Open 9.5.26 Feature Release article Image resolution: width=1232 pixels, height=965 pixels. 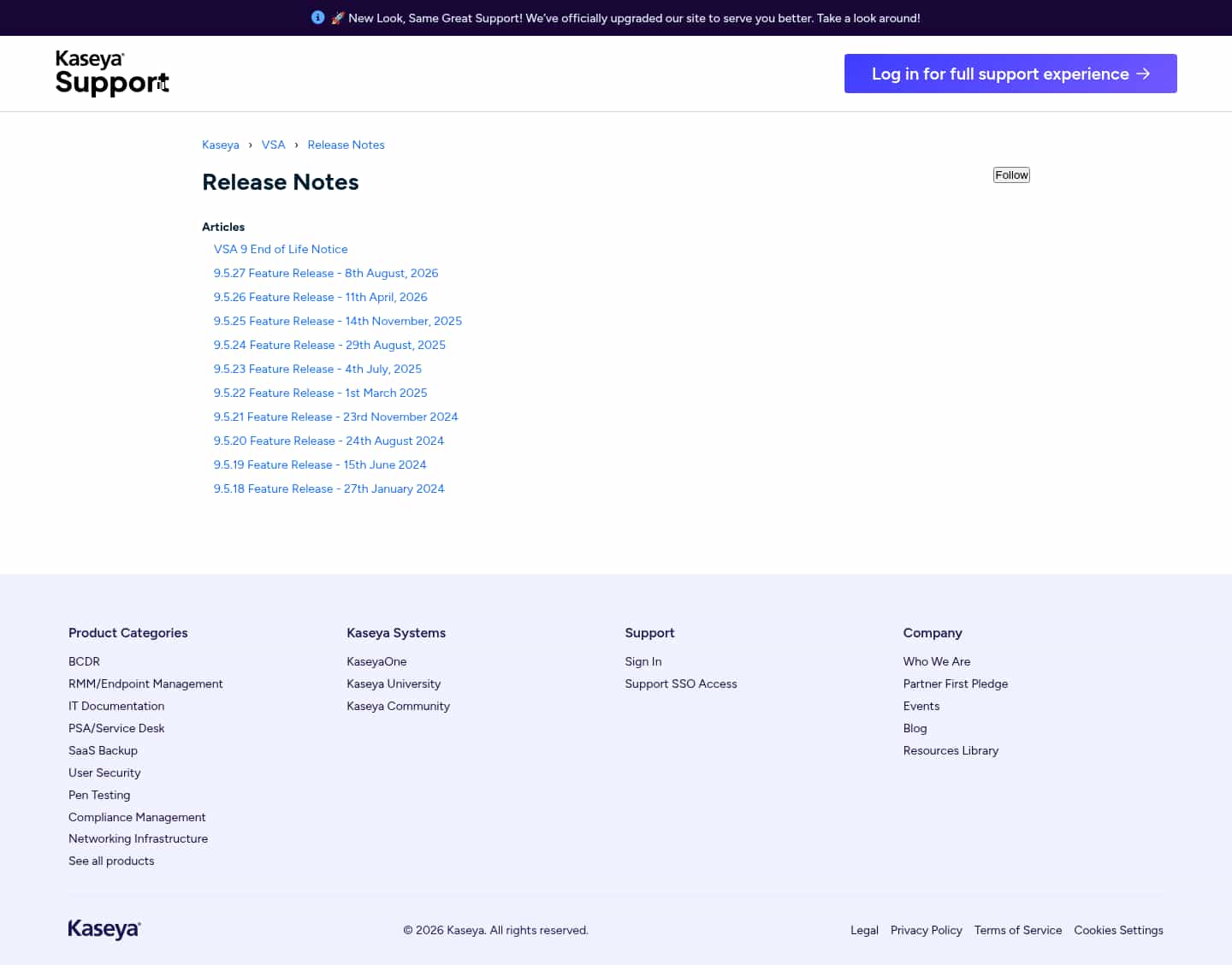click(x=321, y=297)
